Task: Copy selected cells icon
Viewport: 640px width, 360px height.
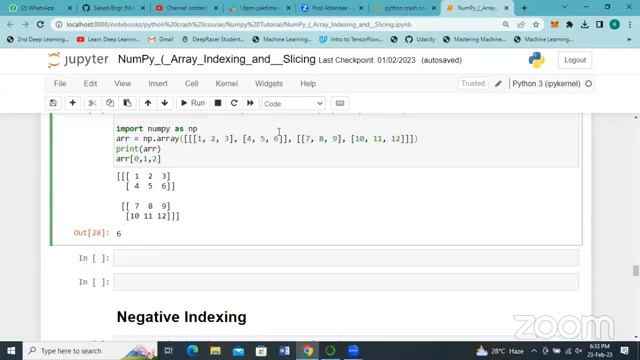Action: click(x=110, y=103)
